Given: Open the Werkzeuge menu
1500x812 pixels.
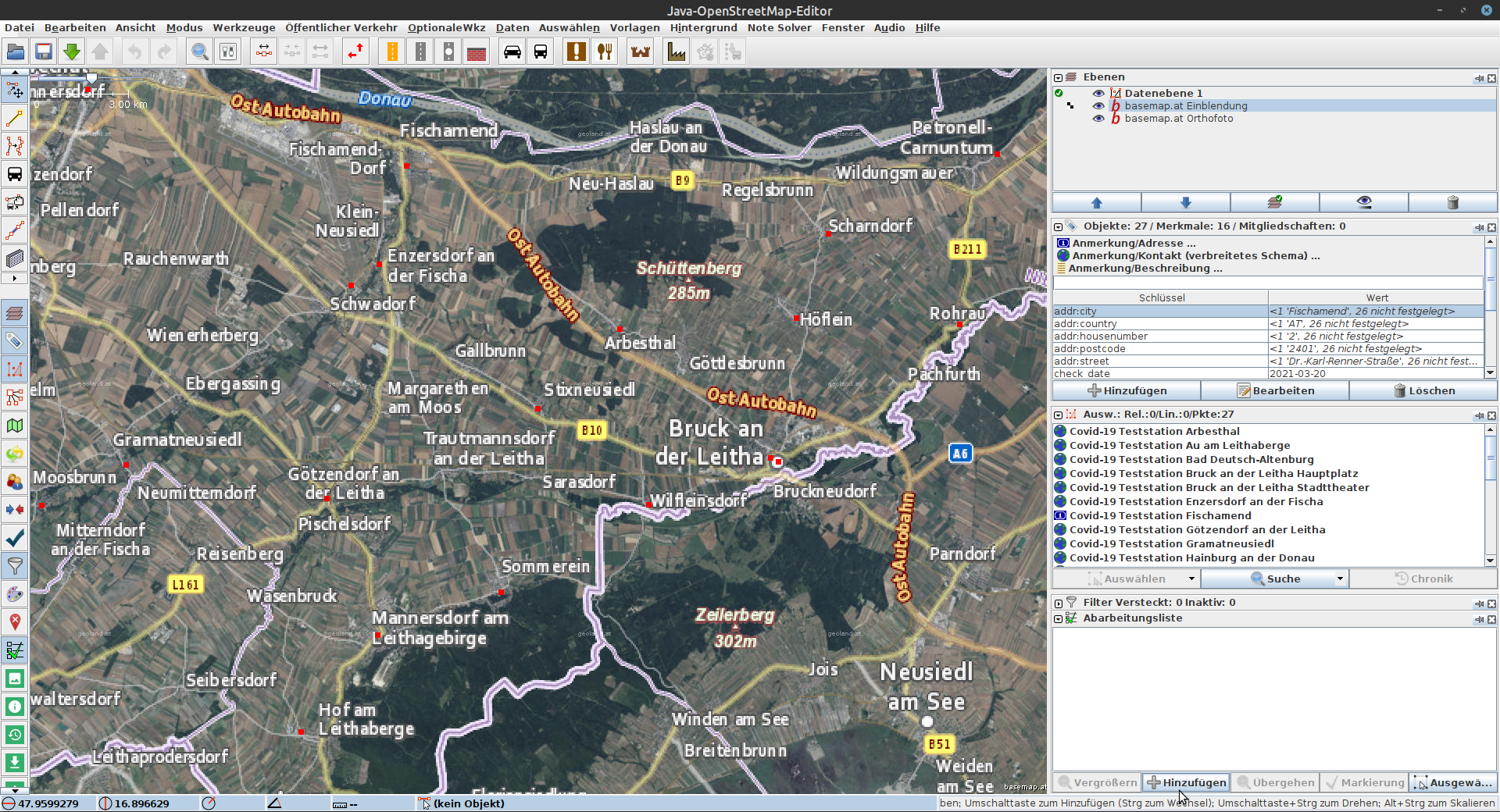Looking at the screenshot, I should 244,27.
